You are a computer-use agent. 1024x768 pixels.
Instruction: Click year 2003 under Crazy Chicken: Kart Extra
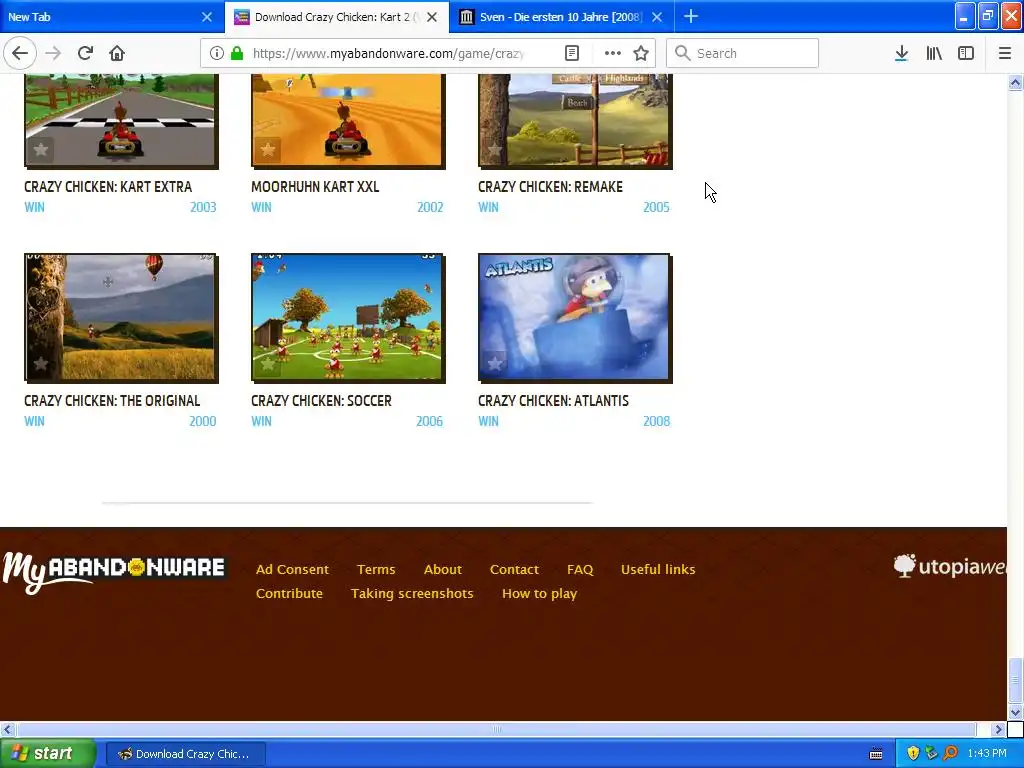click(x=203, y=207)
